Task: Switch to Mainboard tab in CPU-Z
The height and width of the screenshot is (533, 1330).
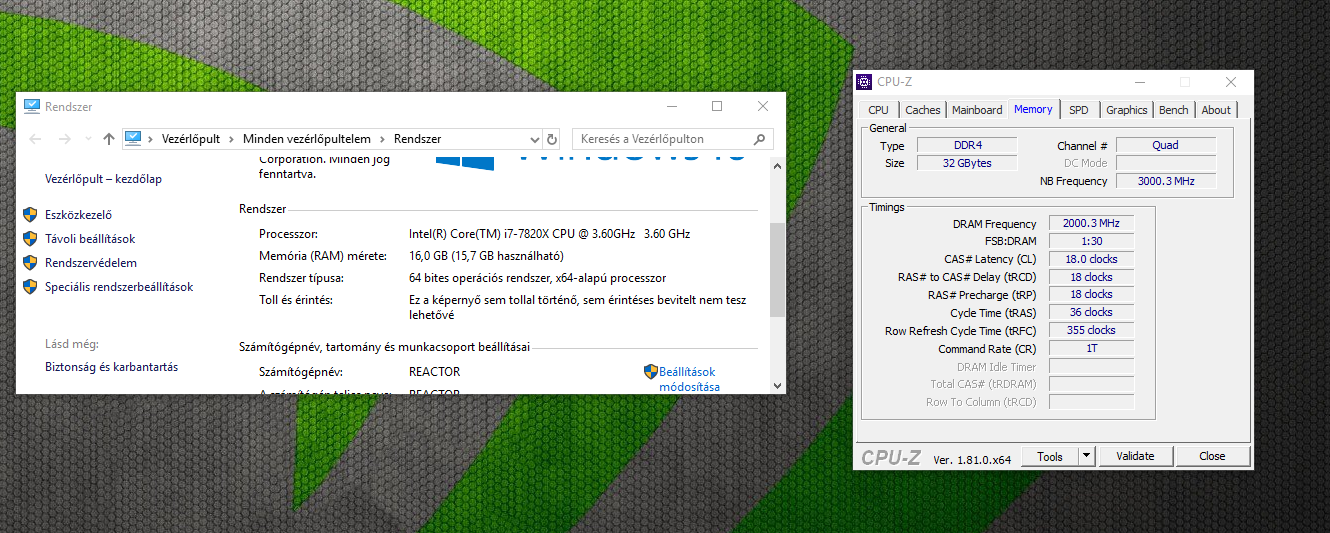Action: click(977, 110)
